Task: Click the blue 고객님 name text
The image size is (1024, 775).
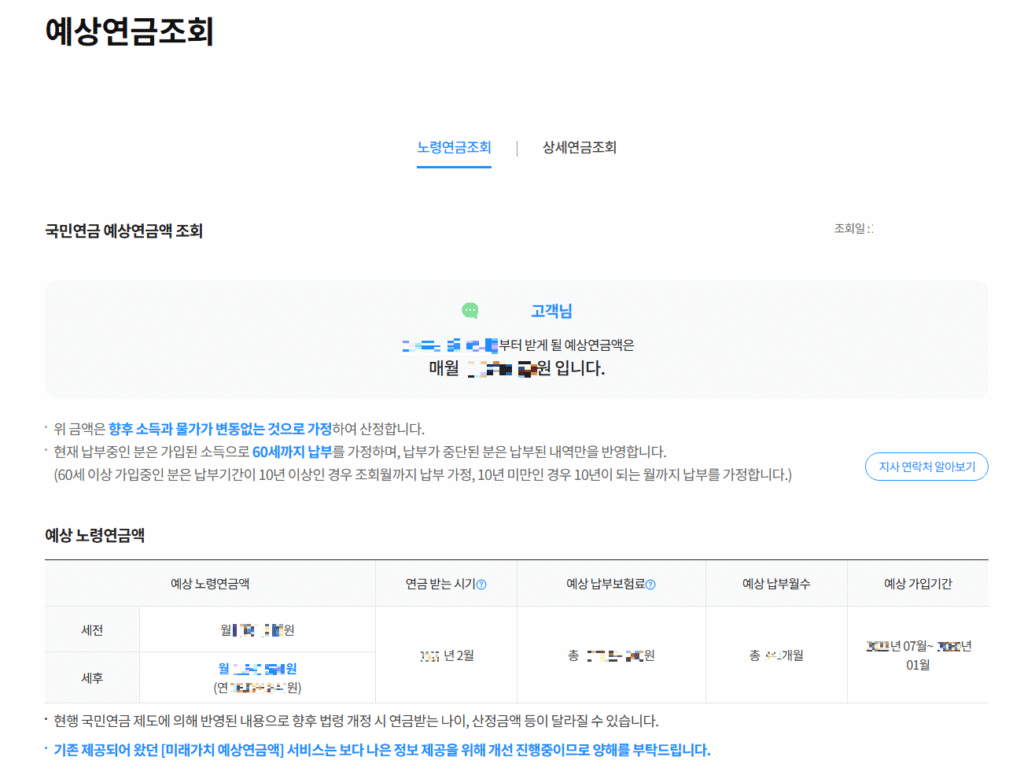Action: [551, 312]
